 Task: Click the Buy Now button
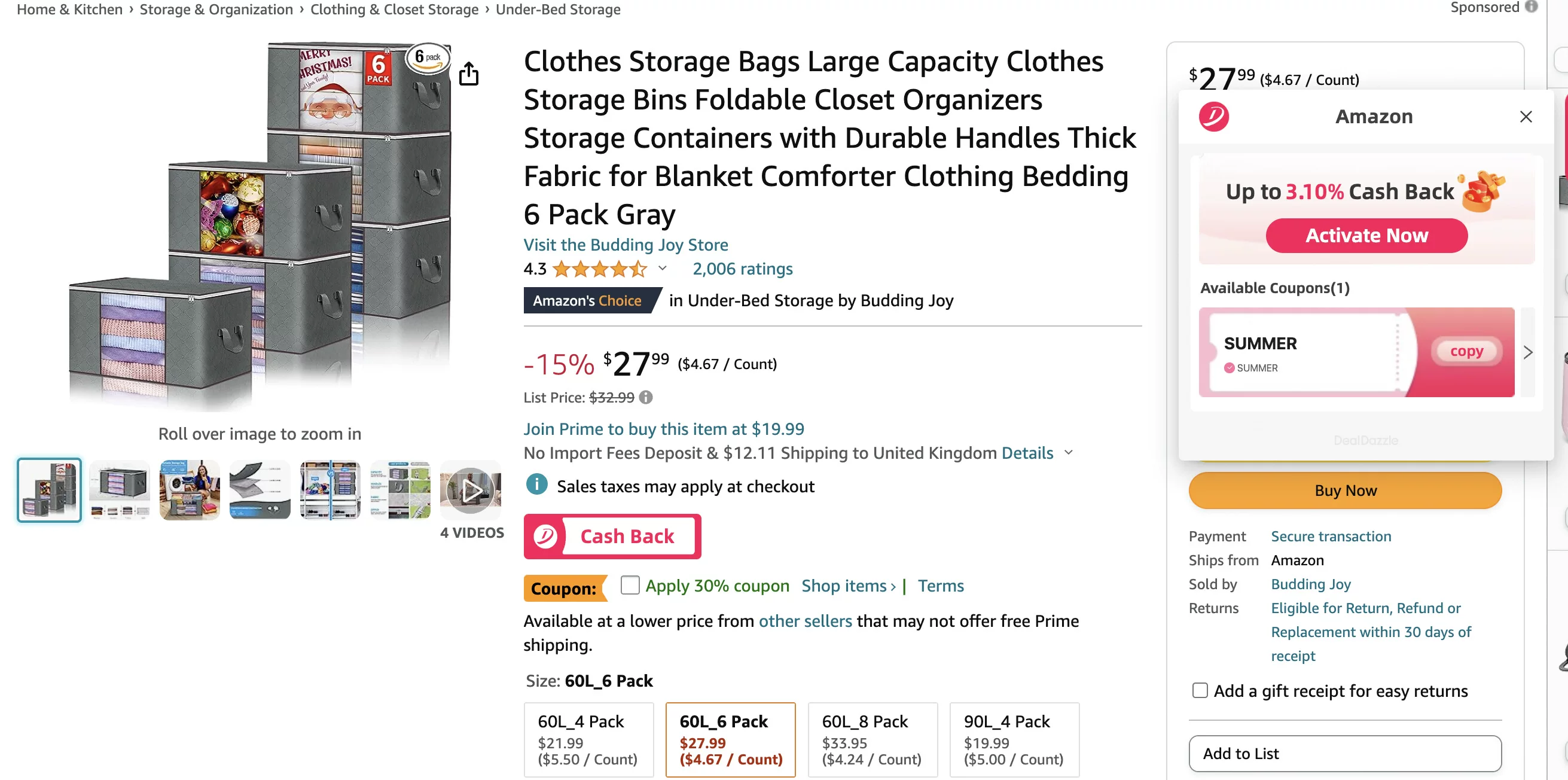coord(1344,490)
